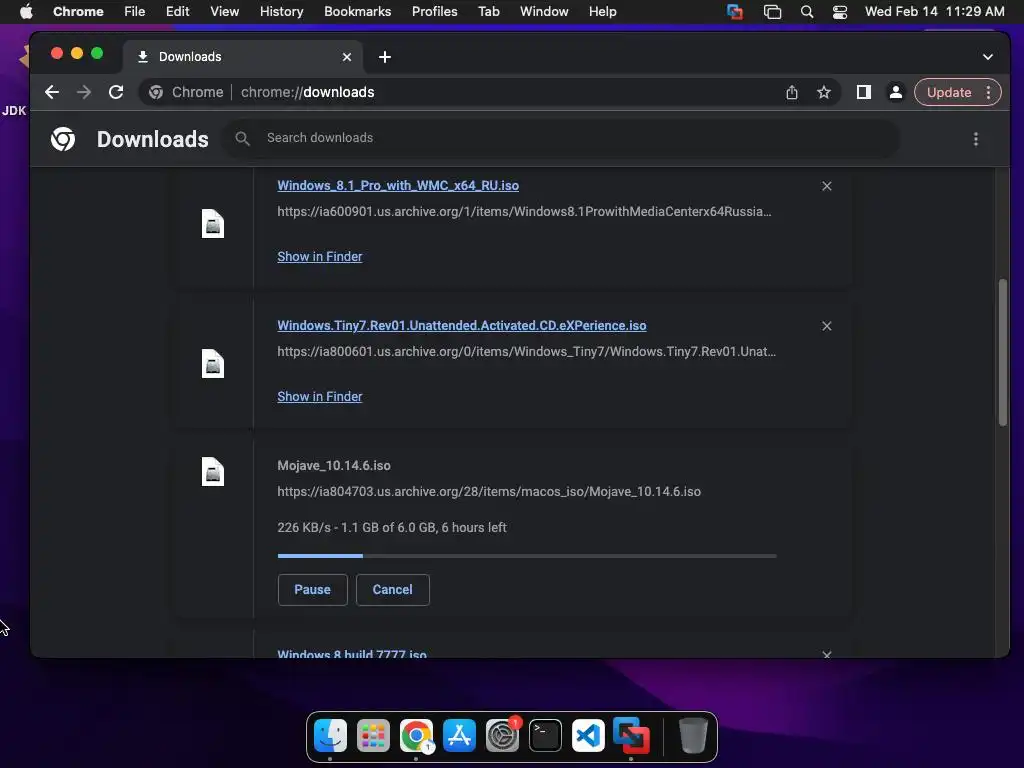Open the Downloads page more-actions menu
This screenshot has width=1024, height=768.
click(x=976, y=139)
